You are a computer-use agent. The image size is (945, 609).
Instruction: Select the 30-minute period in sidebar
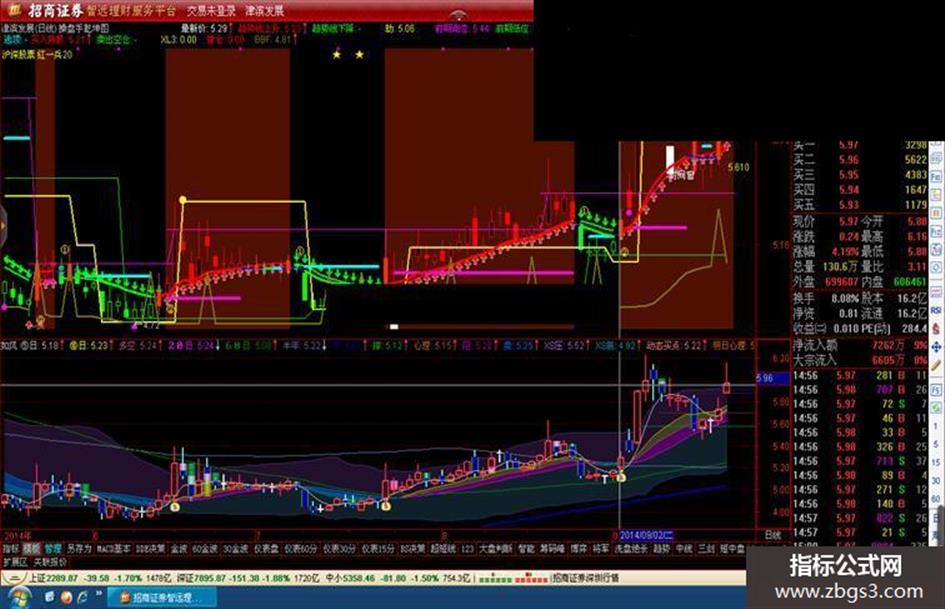936,481
